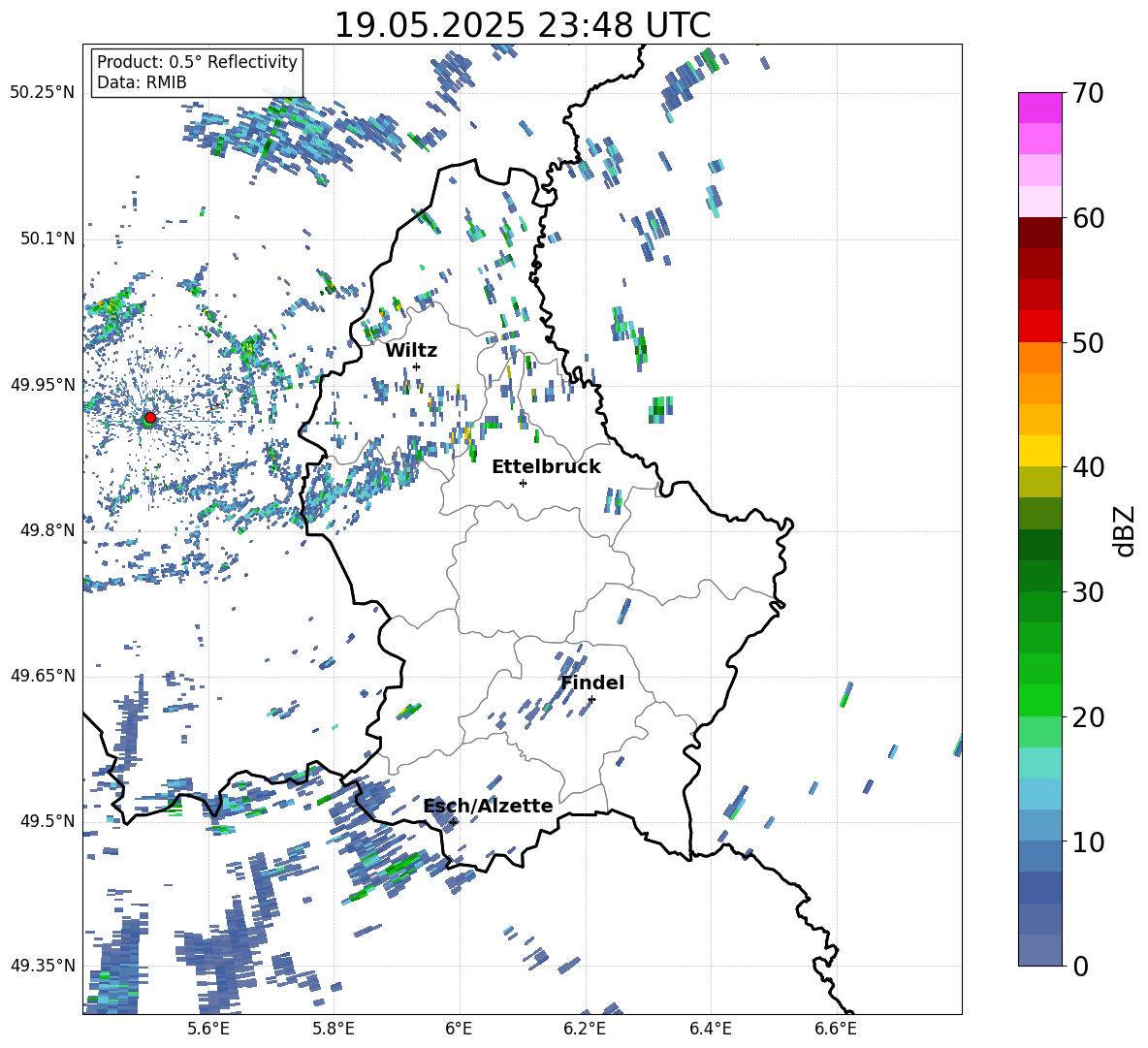Click the 49.35°N latitude label

tap(43, 966)
